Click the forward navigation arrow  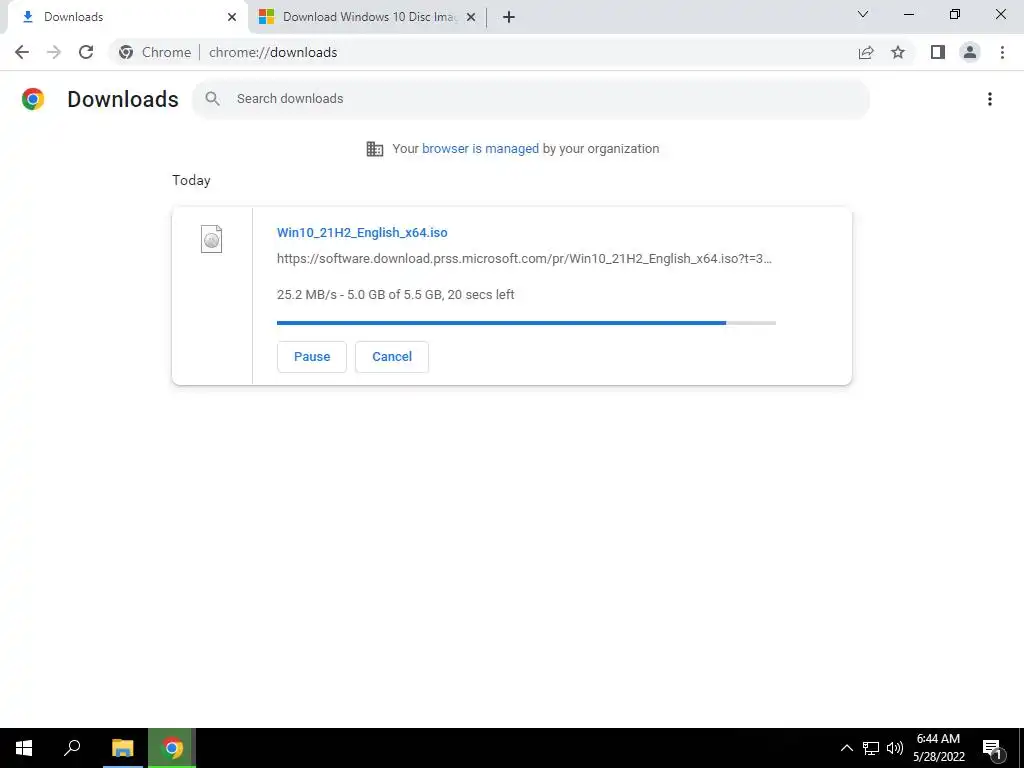tap(54, 52)
